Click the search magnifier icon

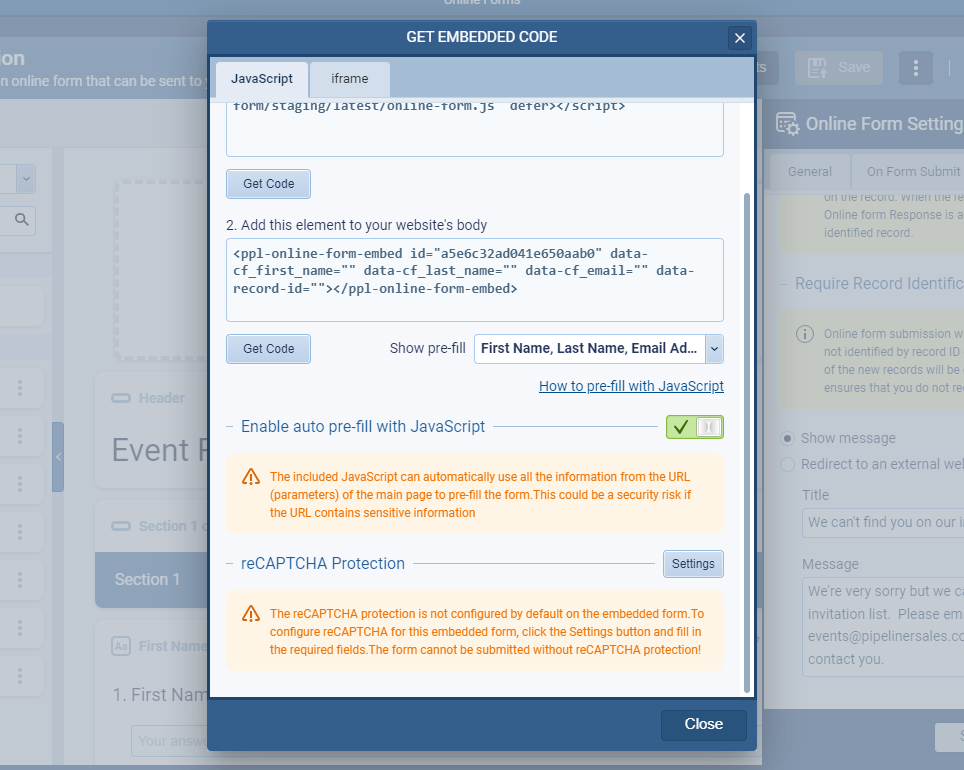tap(21, 219)
